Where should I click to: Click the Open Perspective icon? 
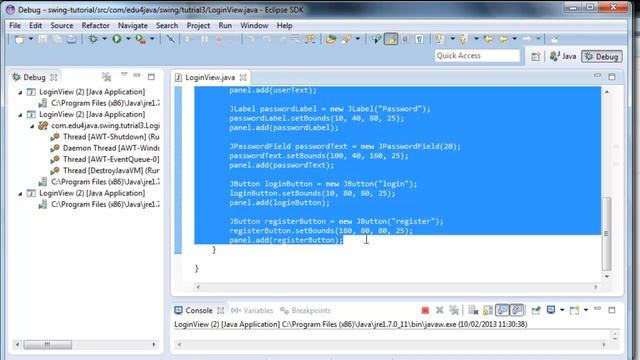pos(536,57)
